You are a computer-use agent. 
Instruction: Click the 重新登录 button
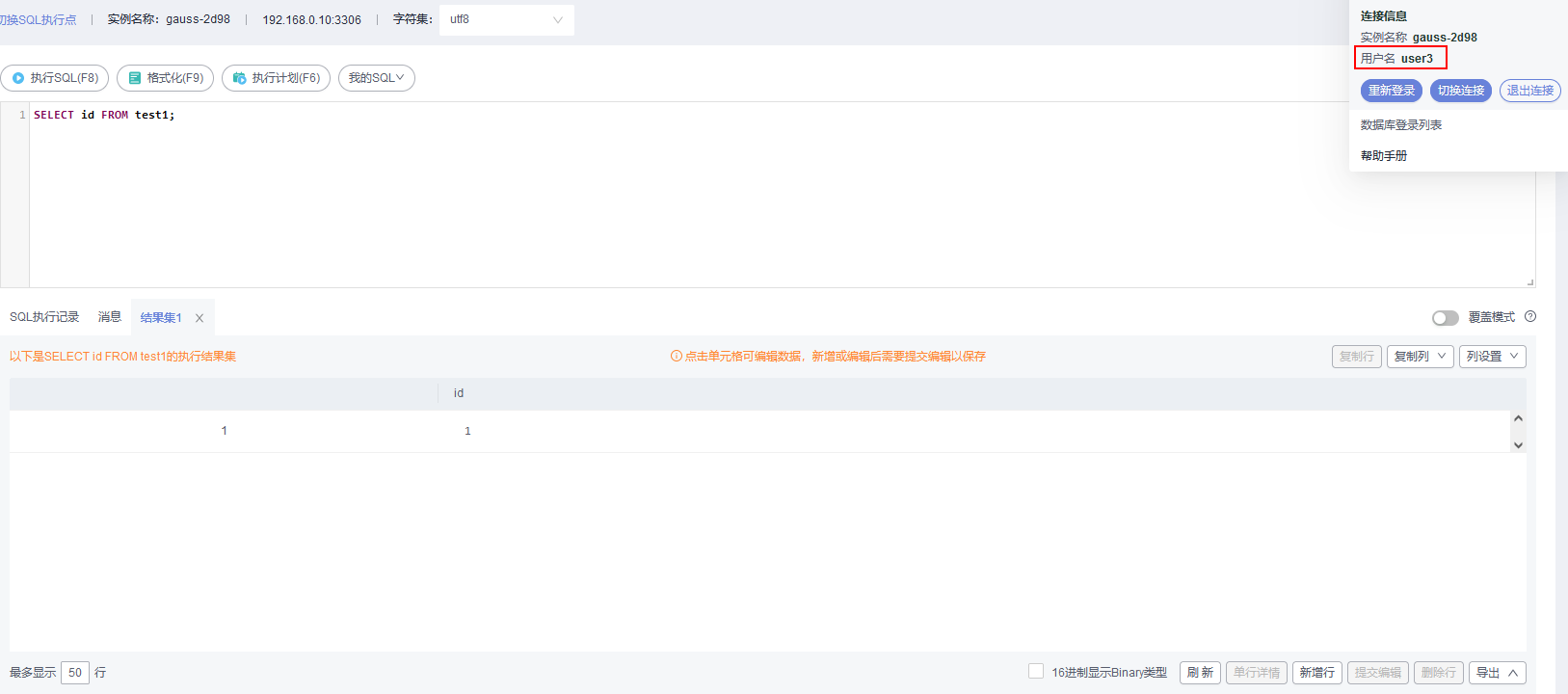click(x=1392, y=91)
